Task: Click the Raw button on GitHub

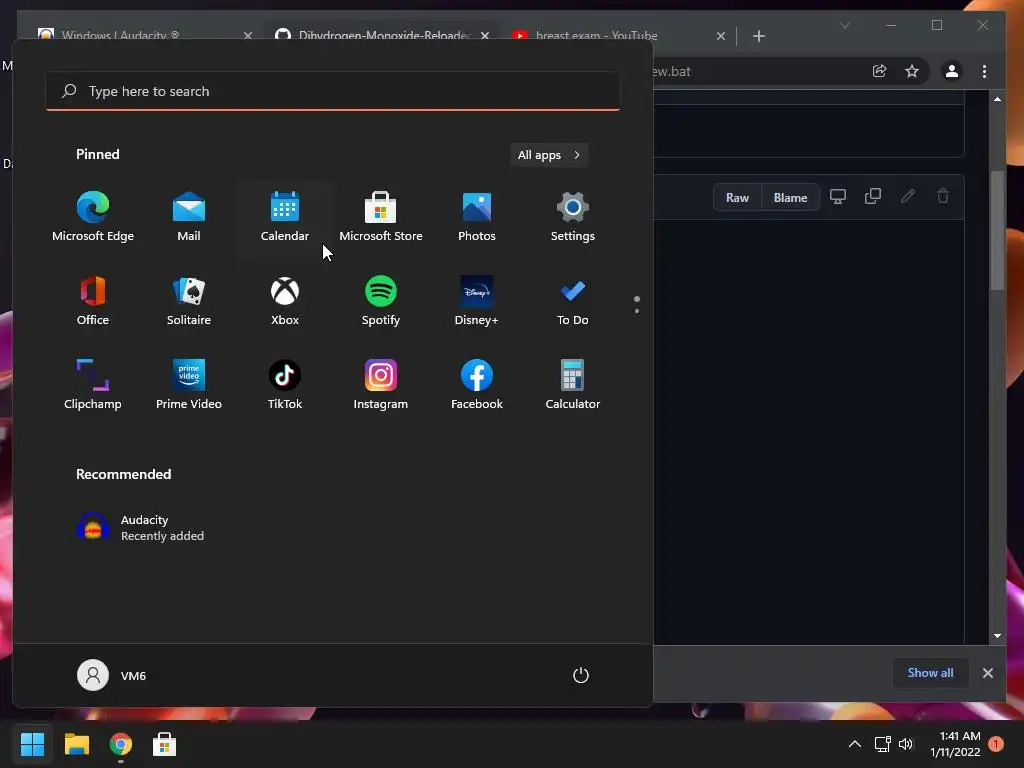Action: (737, 198)
